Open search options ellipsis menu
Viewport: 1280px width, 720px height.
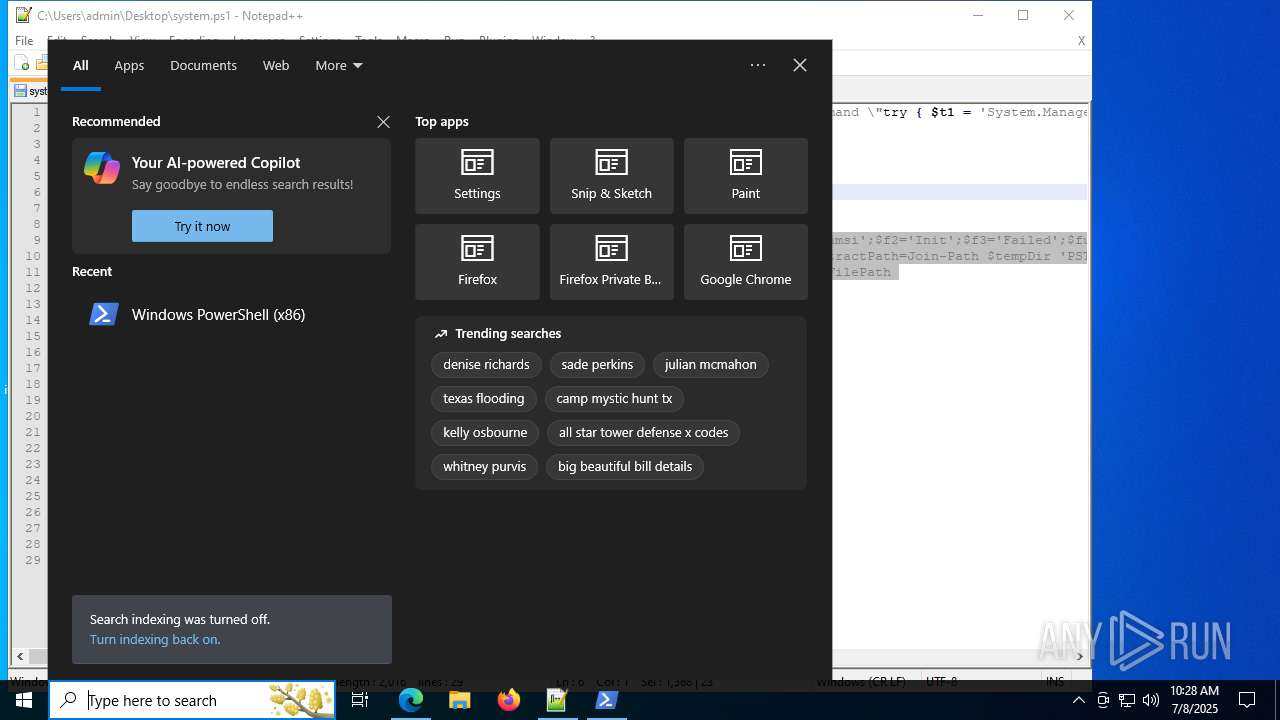pos(758,65)
